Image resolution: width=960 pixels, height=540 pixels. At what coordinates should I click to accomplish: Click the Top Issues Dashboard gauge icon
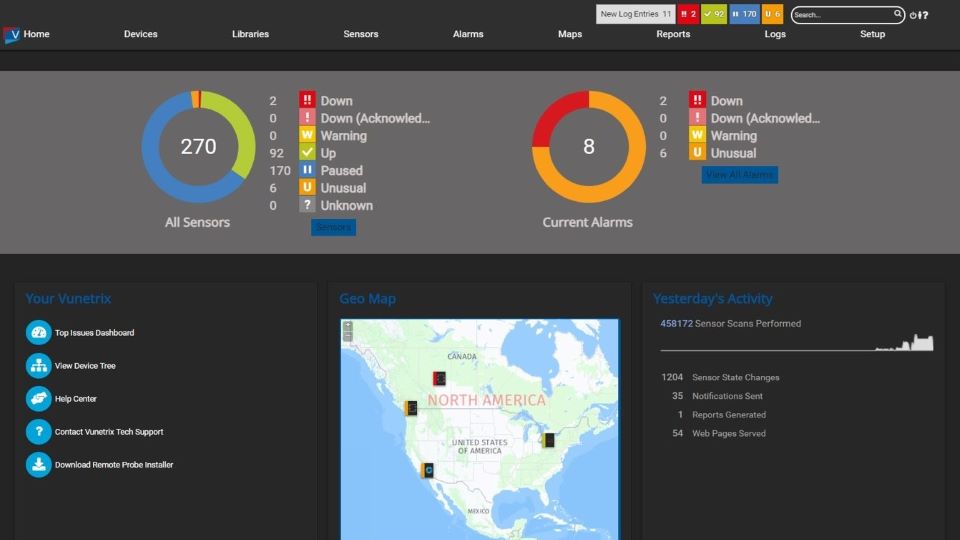click(x=39, y=332)
